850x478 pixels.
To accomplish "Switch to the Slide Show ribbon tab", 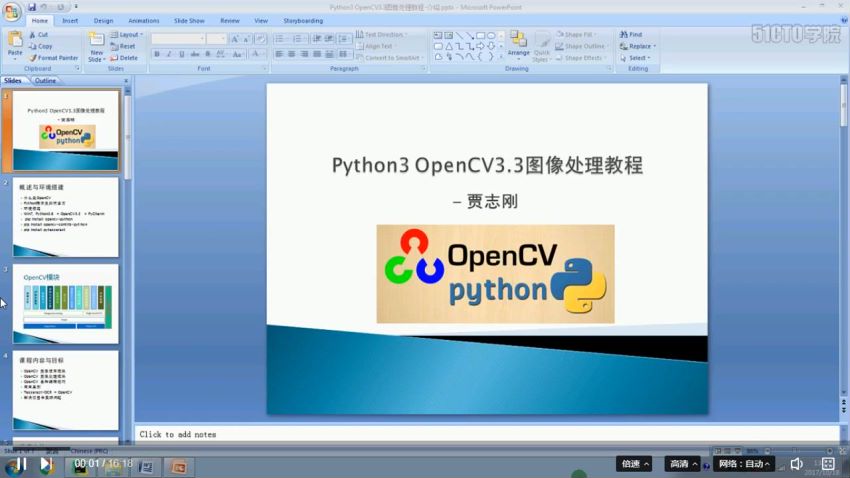I will 189,21.
